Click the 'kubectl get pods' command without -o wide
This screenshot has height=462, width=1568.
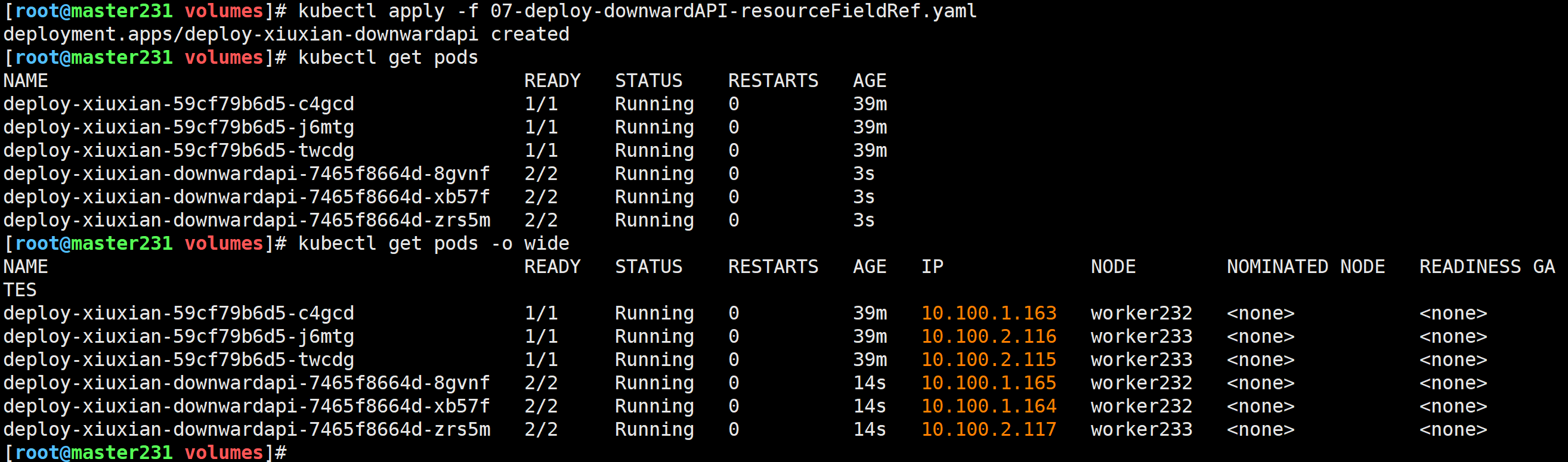(388, 57)
